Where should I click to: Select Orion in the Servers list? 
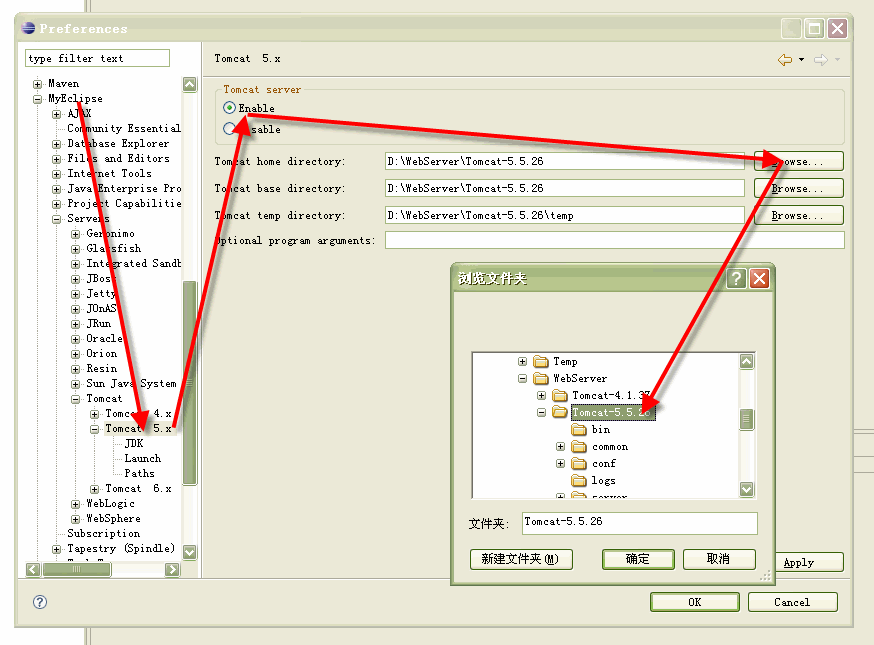101,353
